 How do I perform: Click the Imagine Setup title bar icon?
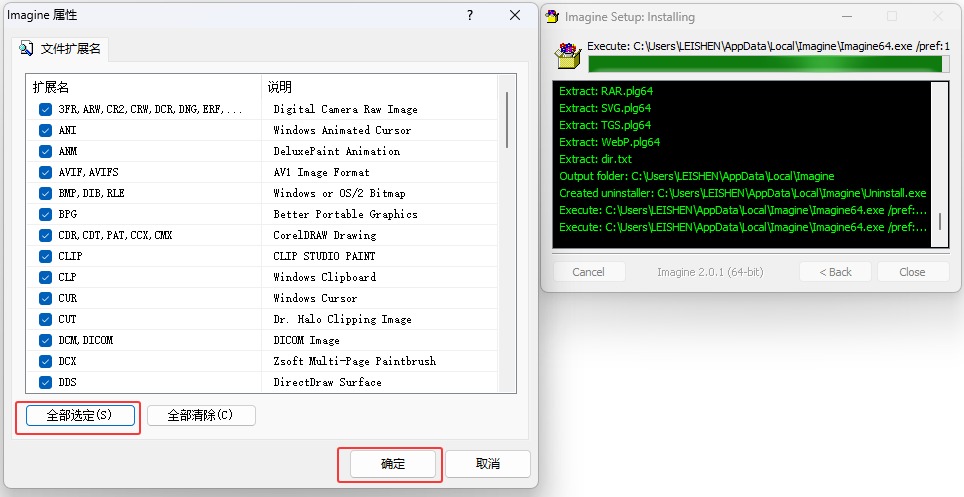pos(553,16)
